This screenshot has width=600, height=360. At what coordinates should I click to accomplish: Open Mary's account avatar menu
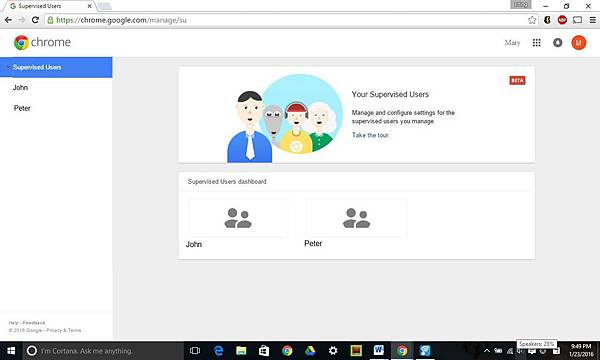579,42
